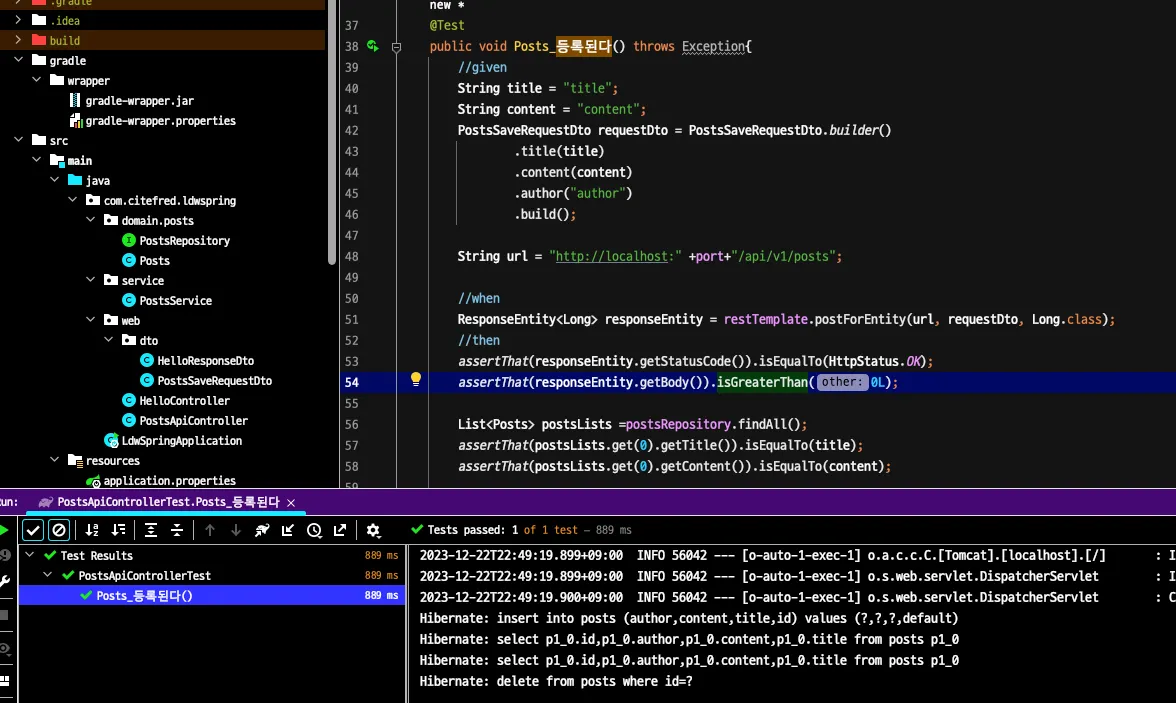
Task: Click the run test gutter icon
Action: tap(372, 46)
